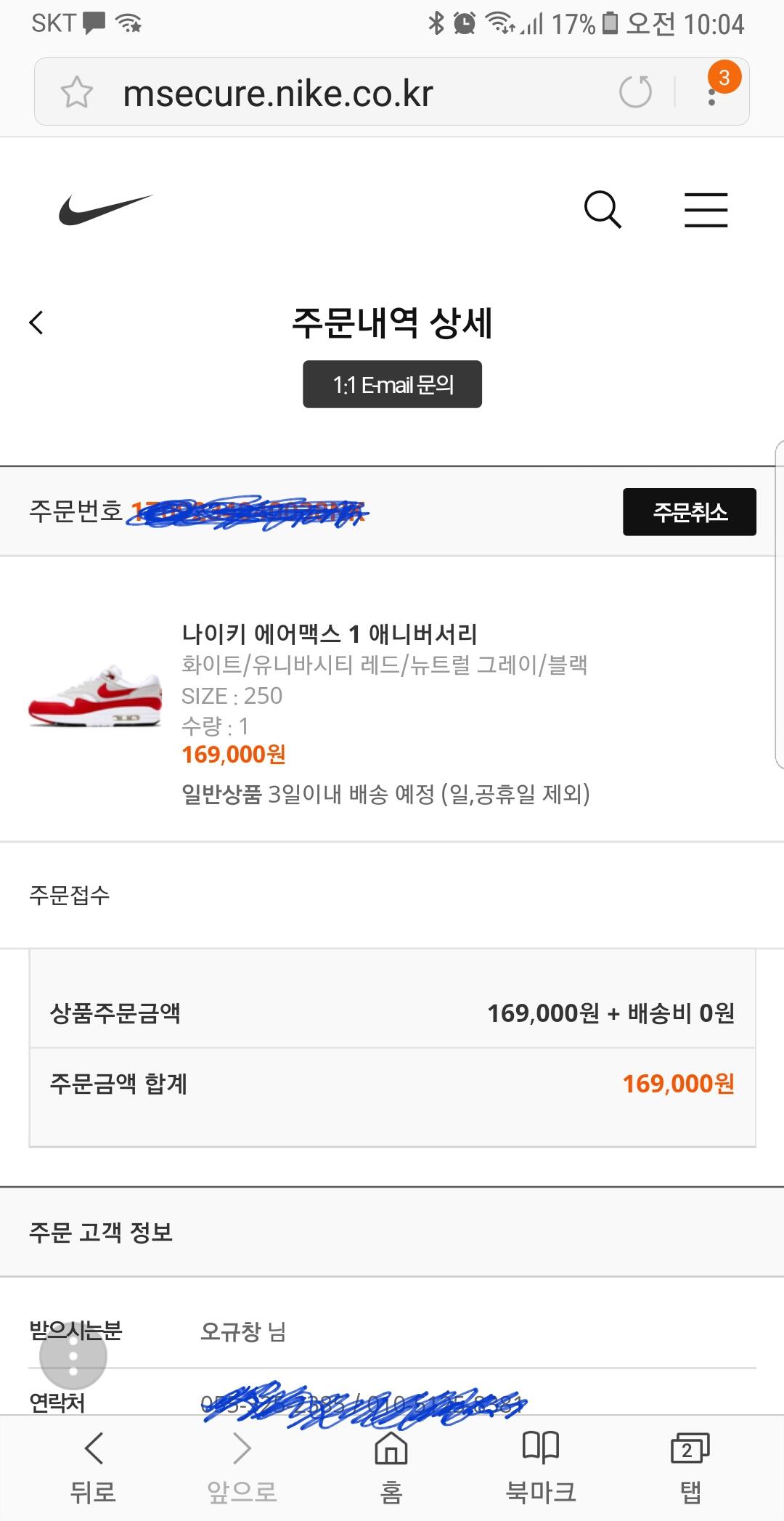Go back using the page header chevron
Viewport: 784px width, 1521px height.
click(x=36, y=323)
